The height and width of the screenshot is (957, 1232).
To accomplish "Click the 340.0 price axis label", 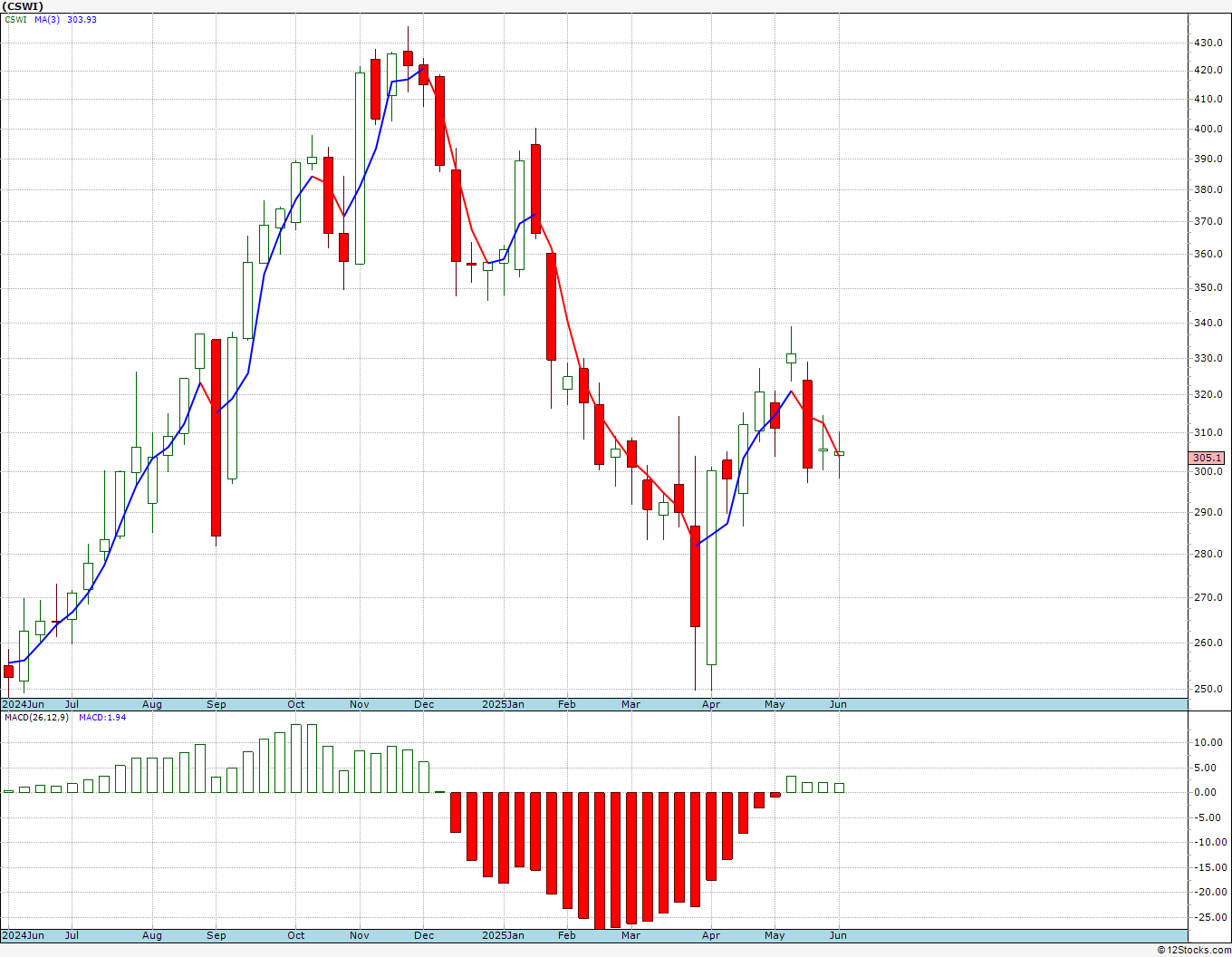I will pos(1208,324).
